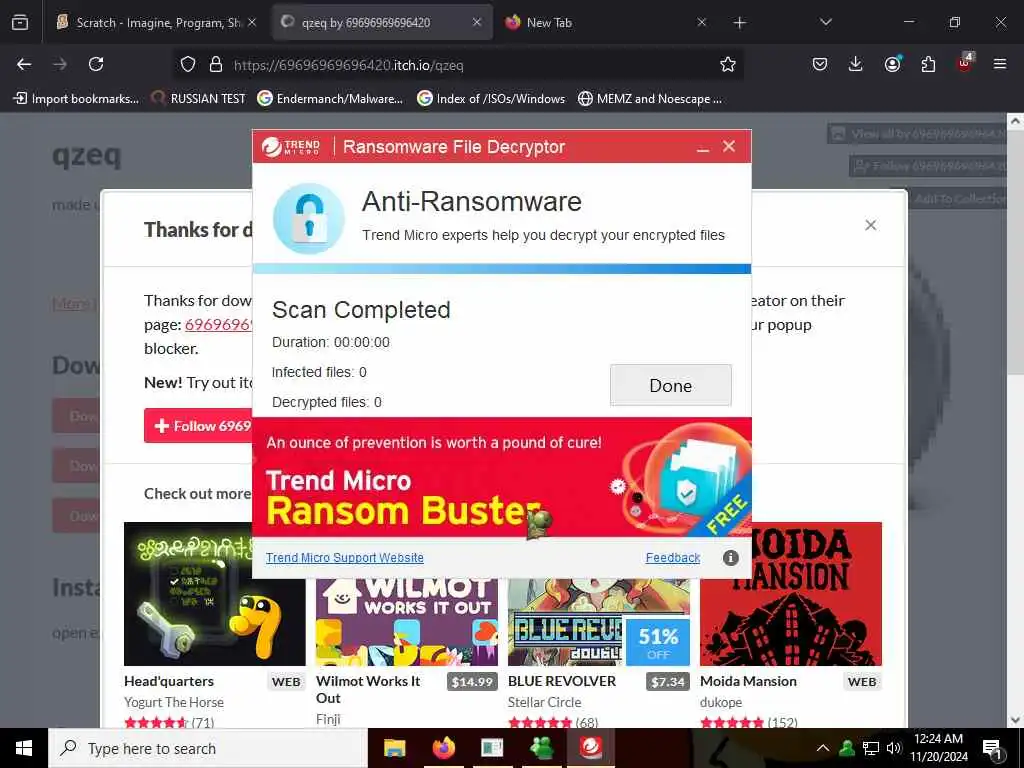Open Trend Micro Support Website link
This screenshot has width=1024, height=768.
click(344, 558)
